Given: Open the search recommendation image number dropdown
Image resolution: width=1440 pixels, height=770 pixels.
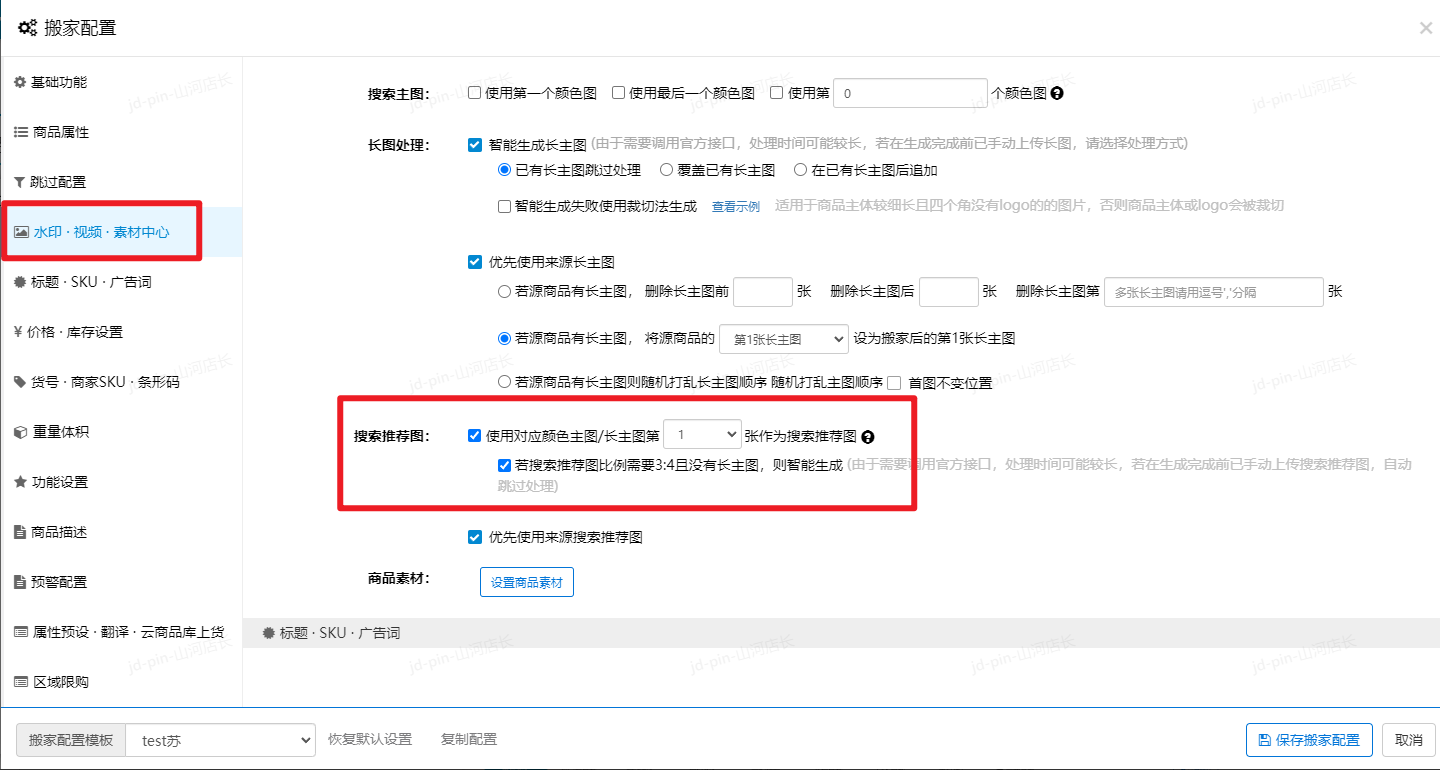Looking at the screenshot, I should pos(702,435).
